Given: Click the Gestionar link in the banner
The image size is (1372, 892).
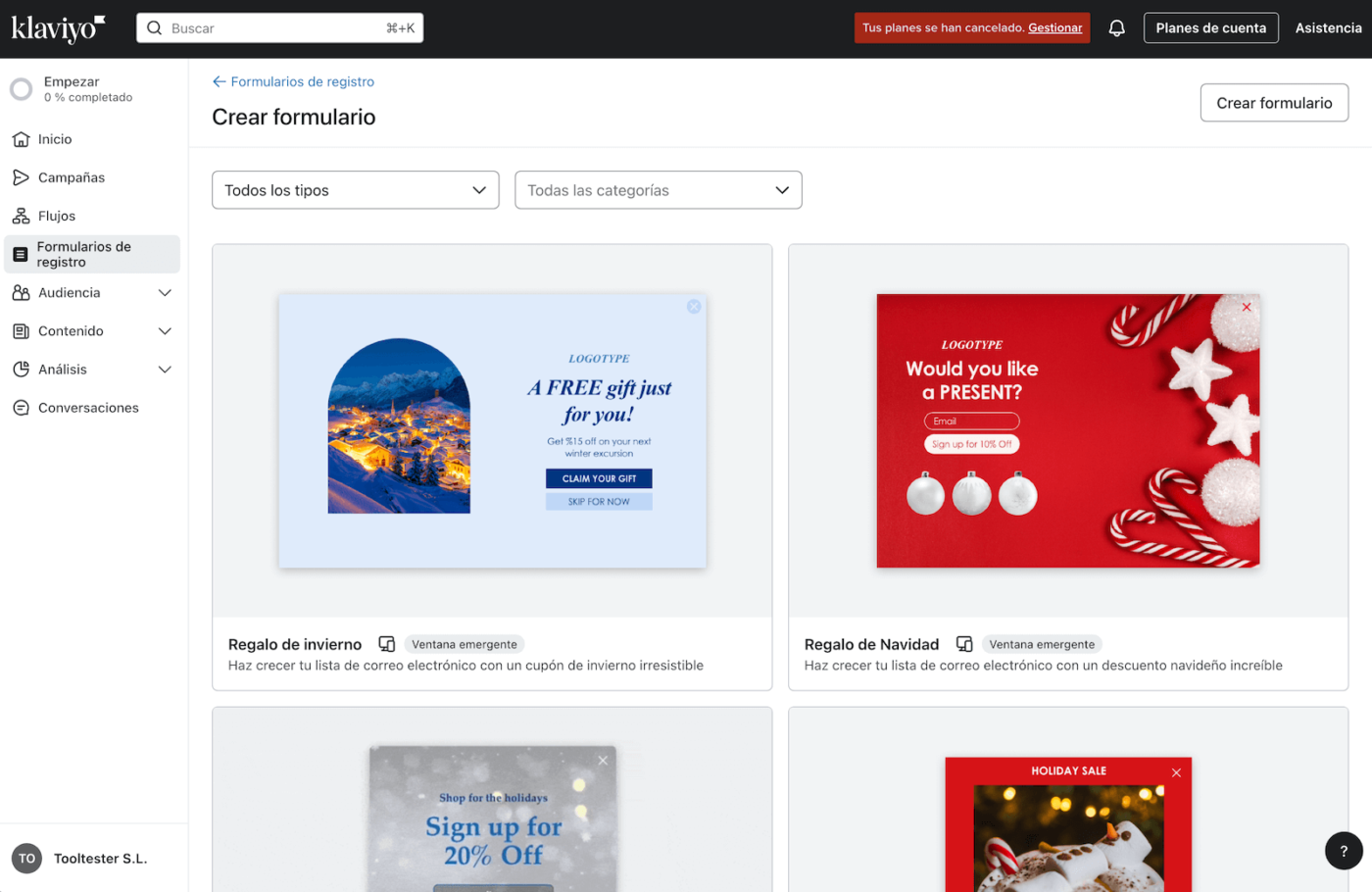Looking at the screenshot, I should [x=1054, y=27].
